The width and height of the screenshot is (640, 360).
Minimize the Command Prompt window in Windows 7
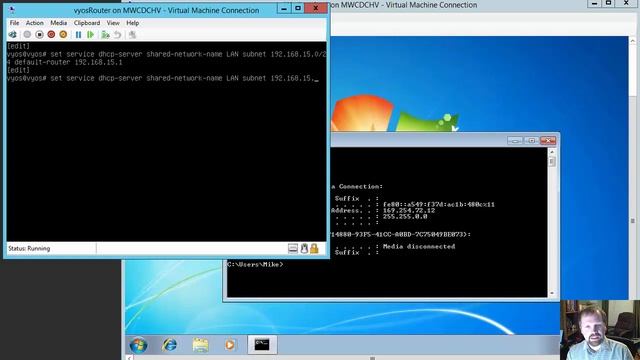point(515,140)
